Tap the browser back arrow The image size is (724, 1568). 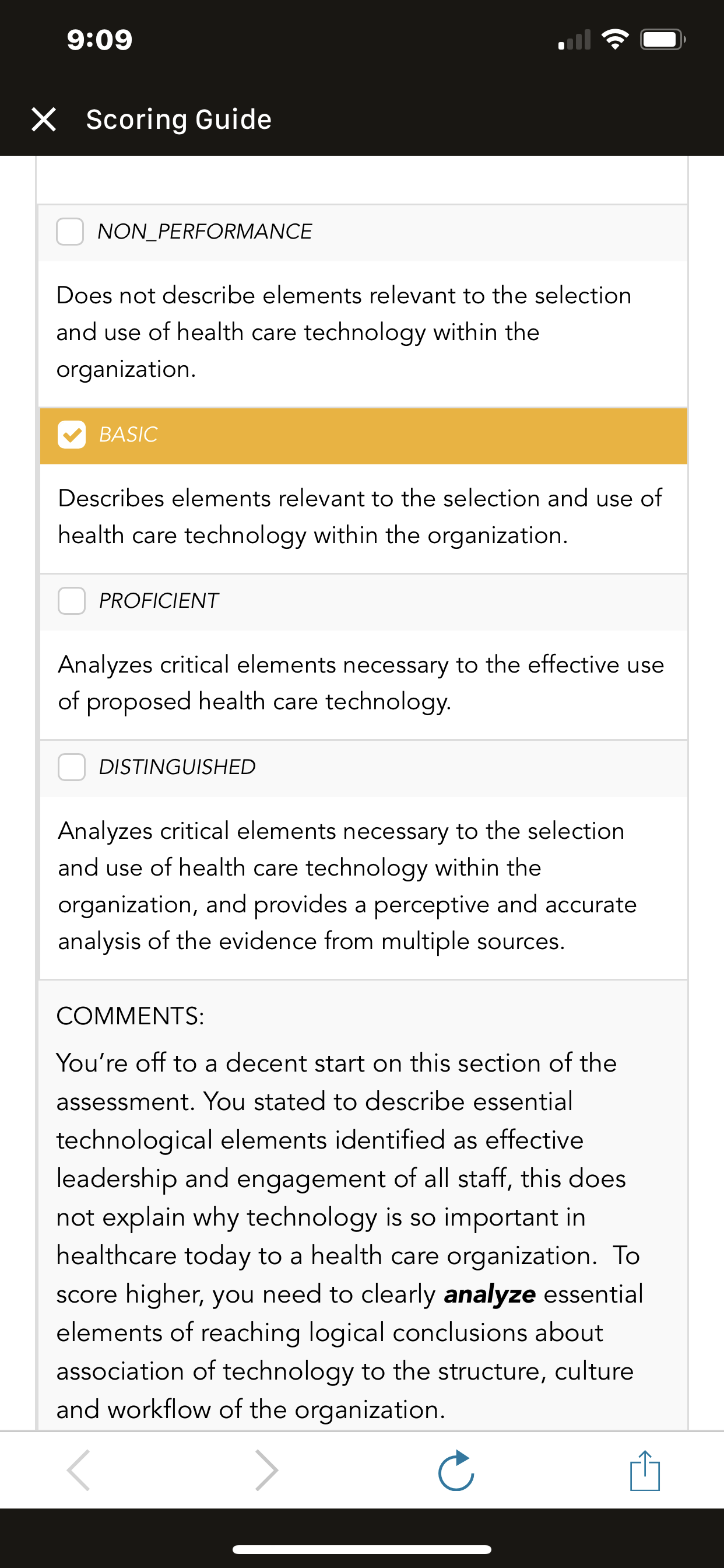(x=79, y=1470)
